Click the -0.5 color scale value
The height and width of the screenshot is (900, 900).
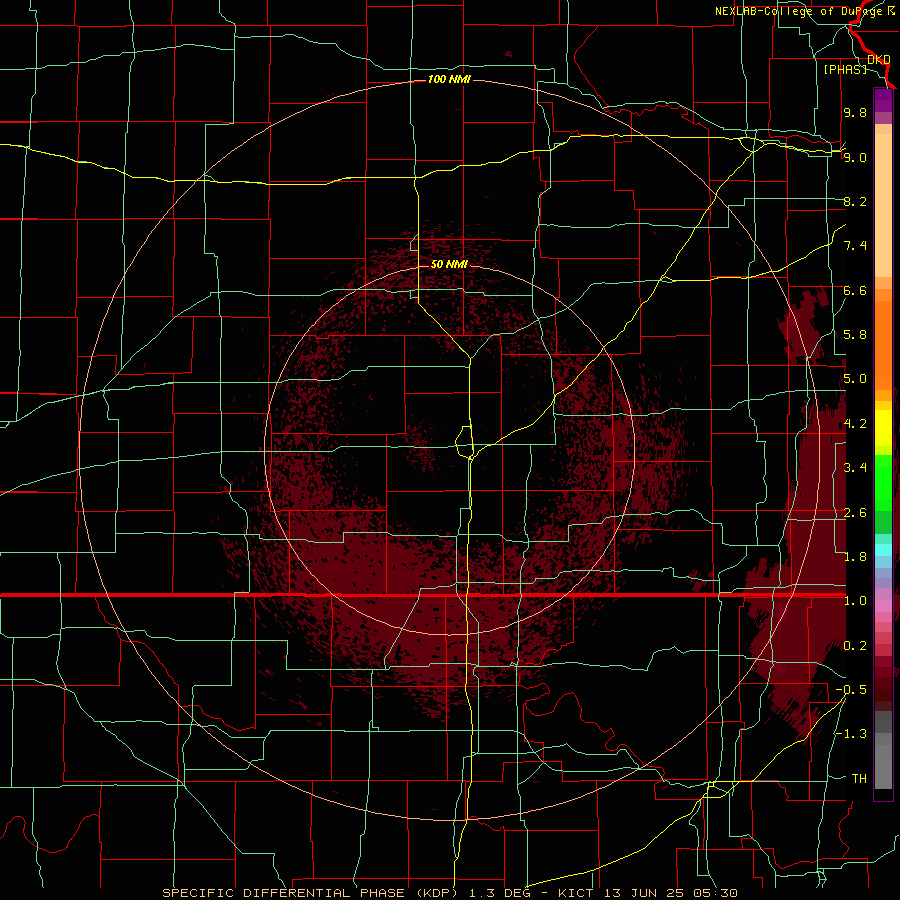click(851, 690)
